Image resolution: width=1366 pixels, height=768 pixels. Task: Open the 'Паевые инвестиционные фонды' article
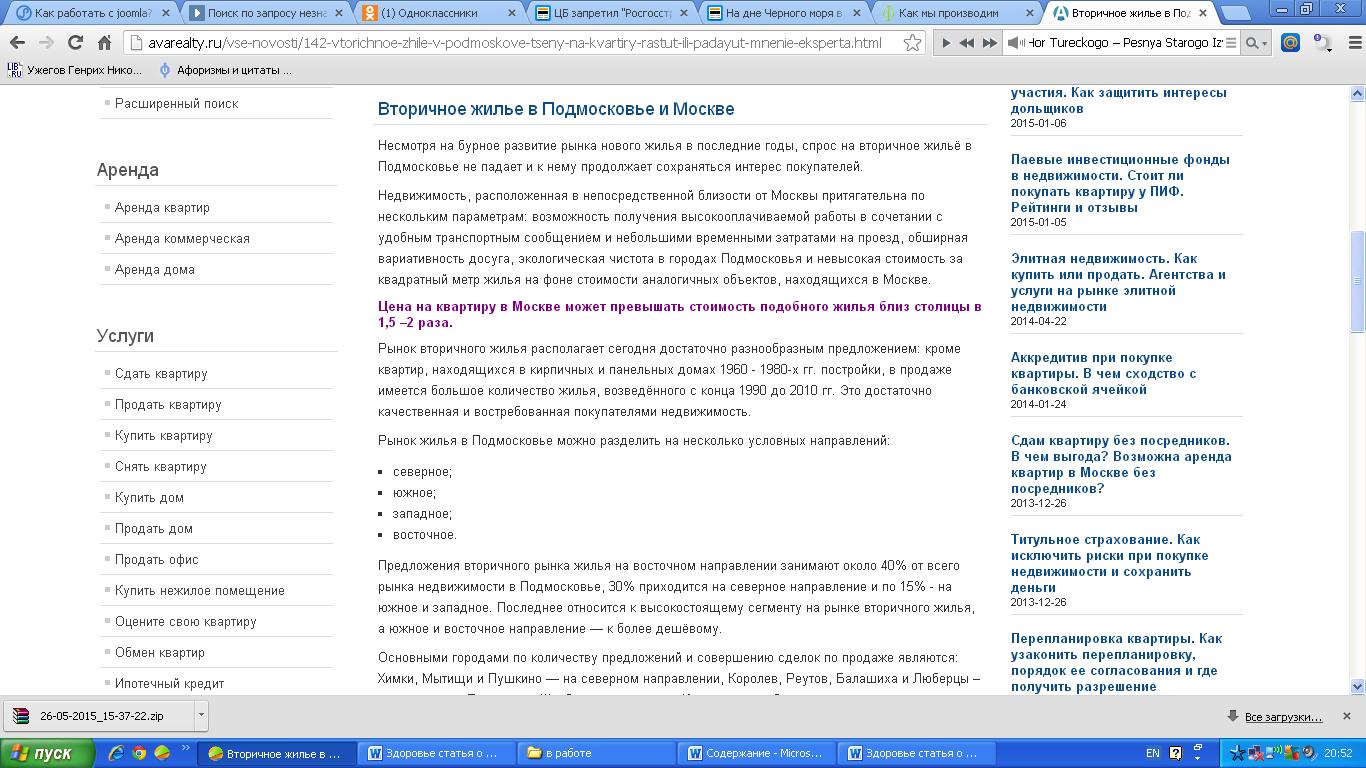[x=1120, y=183]
